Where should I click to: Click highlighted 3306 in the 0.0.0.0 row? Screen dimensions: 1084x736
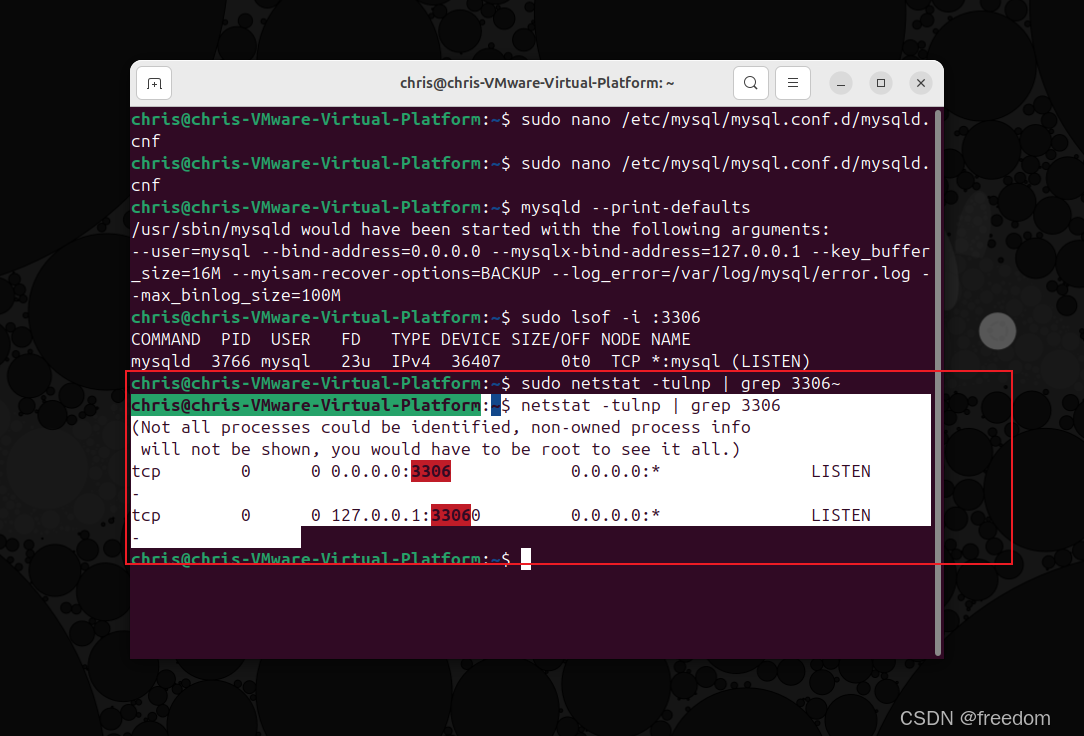[x=431, y=471]
